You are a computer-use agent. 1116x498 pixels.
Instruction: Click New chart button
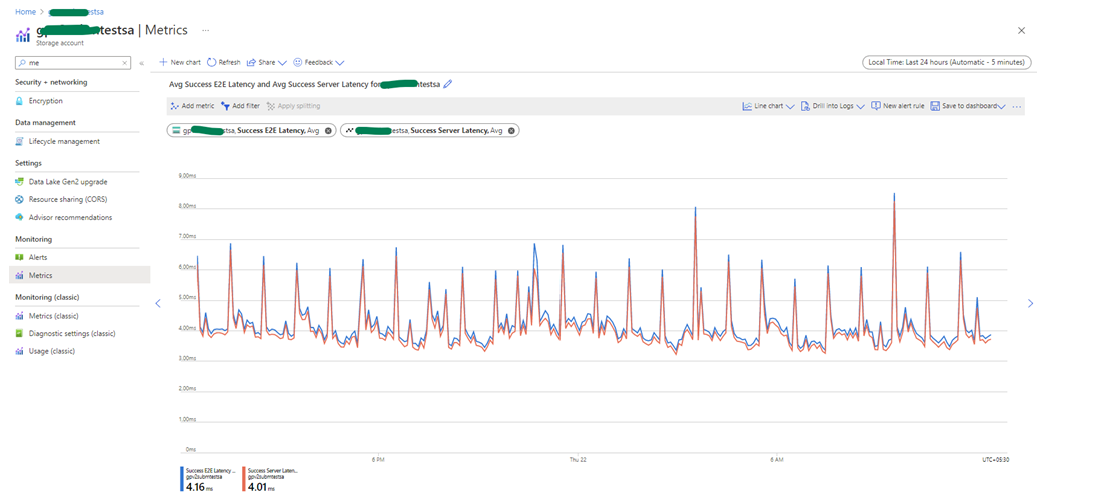(180, 63)
